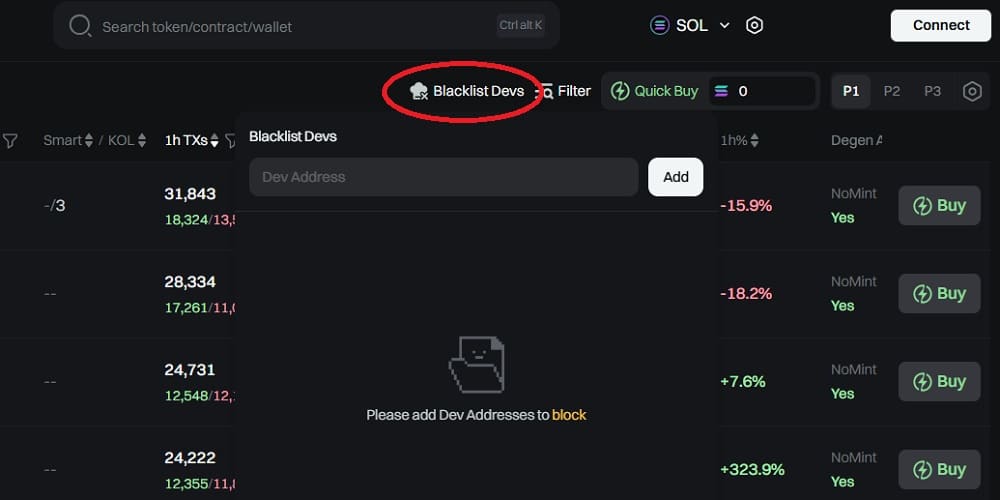This screenshot has width=1000, height=500.
Task: Switch to the P2 preset tab
Action: (892, 91)
